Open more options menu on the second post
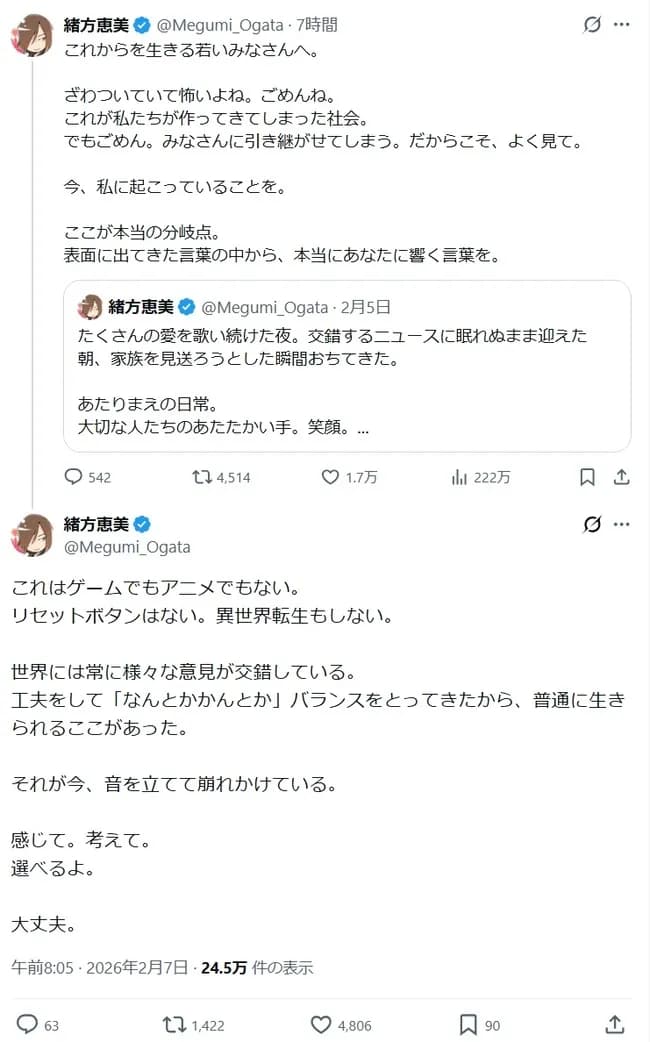This screenshot has width=650, height=1042. 622,523
